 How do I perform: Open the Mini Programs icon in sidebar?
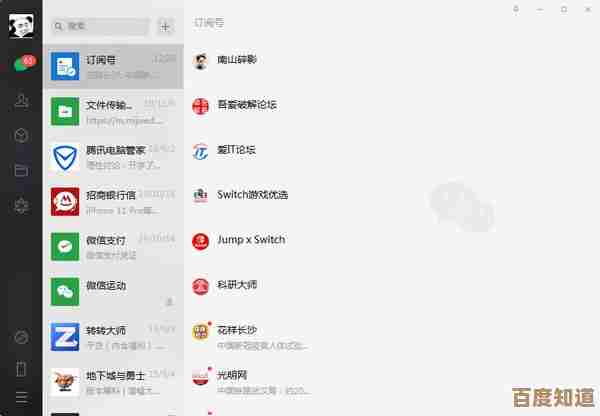(21, 336)
